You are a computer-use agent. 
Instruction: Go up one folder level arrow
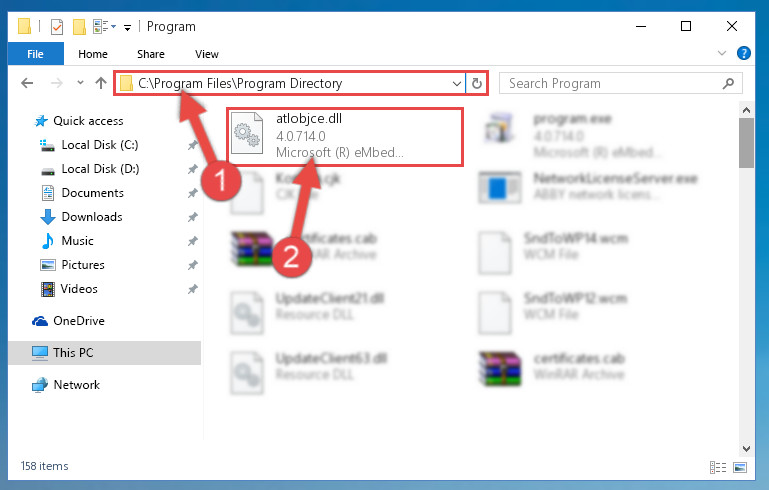pyautogui.click(x=101, y=83)
